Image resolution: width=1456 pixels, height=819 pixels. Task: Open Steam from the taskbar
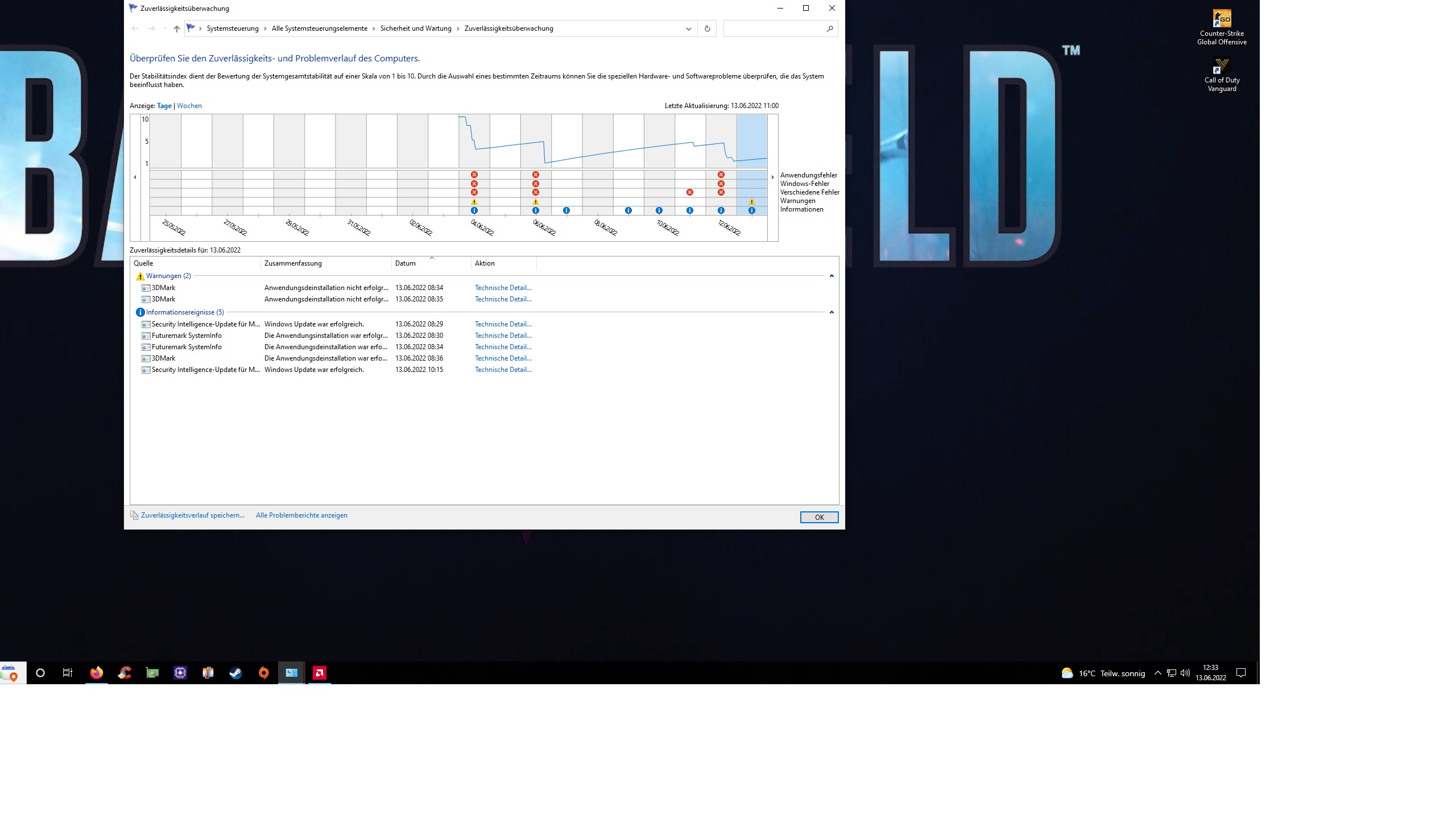click(235, 673)
